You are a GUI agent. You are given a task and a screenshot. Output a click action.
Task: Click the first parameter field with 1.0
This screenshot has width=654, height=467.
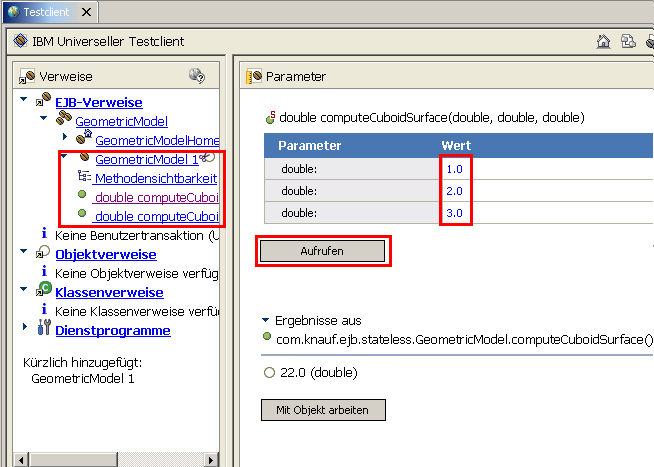(455, 170)
